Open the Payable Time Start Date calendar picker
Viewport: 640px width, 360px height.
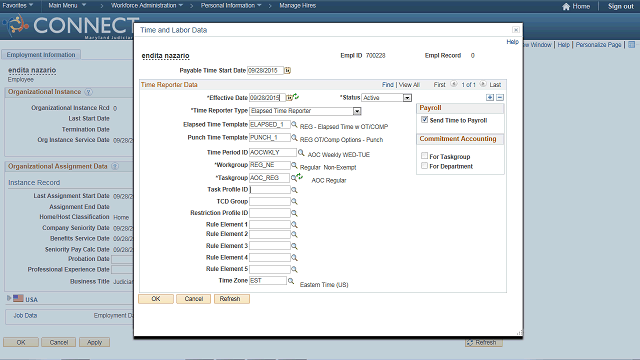tap(287, 71)
